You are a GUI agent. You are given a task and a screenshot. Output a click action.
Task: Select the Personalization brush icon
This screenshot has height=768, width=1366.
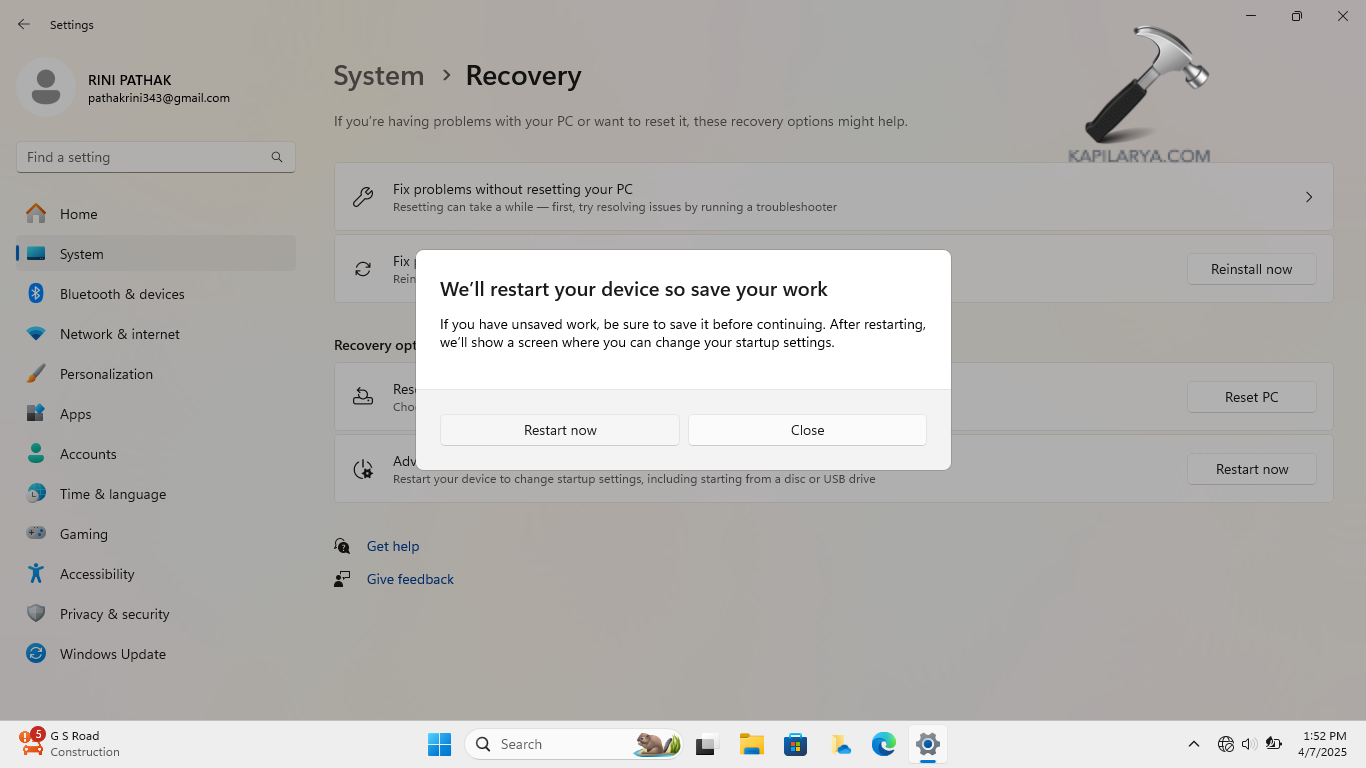pyautogui.click(x=36, y=374)
